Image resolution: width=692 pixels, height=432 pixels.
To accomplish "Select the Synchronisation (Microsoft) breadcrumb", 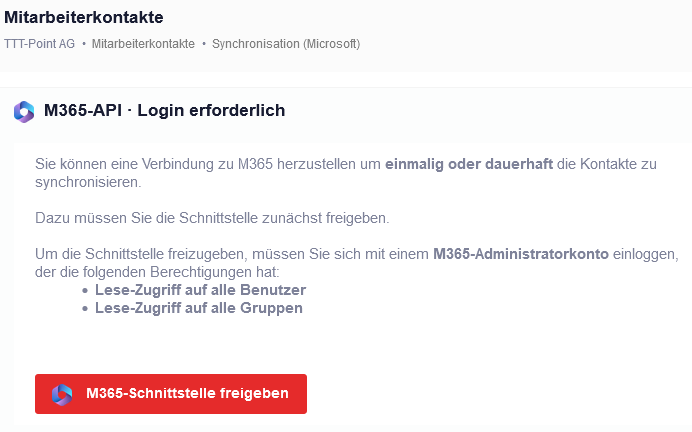I will (286, 44).
